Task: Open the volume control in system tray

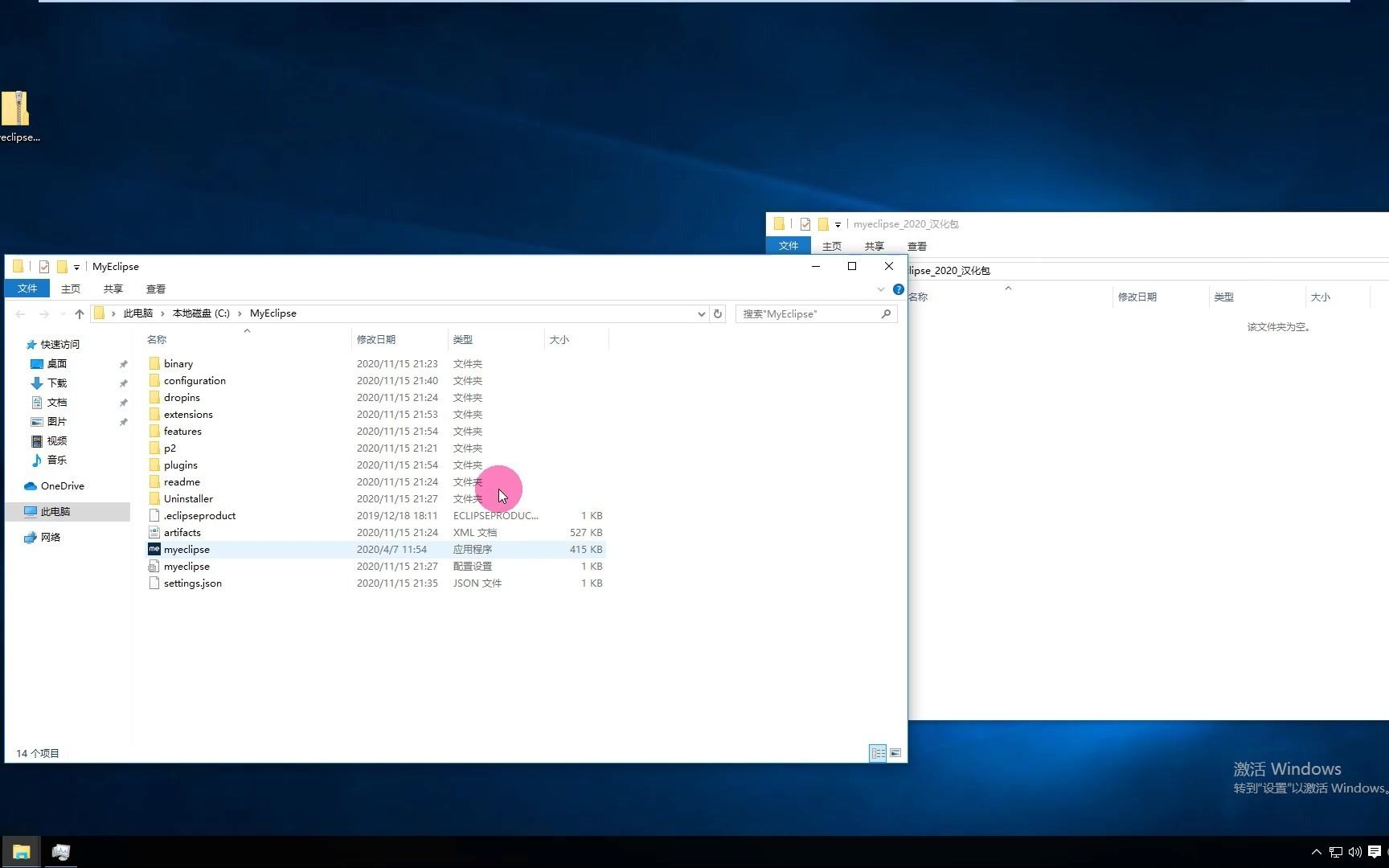Action: [1355, 852]
